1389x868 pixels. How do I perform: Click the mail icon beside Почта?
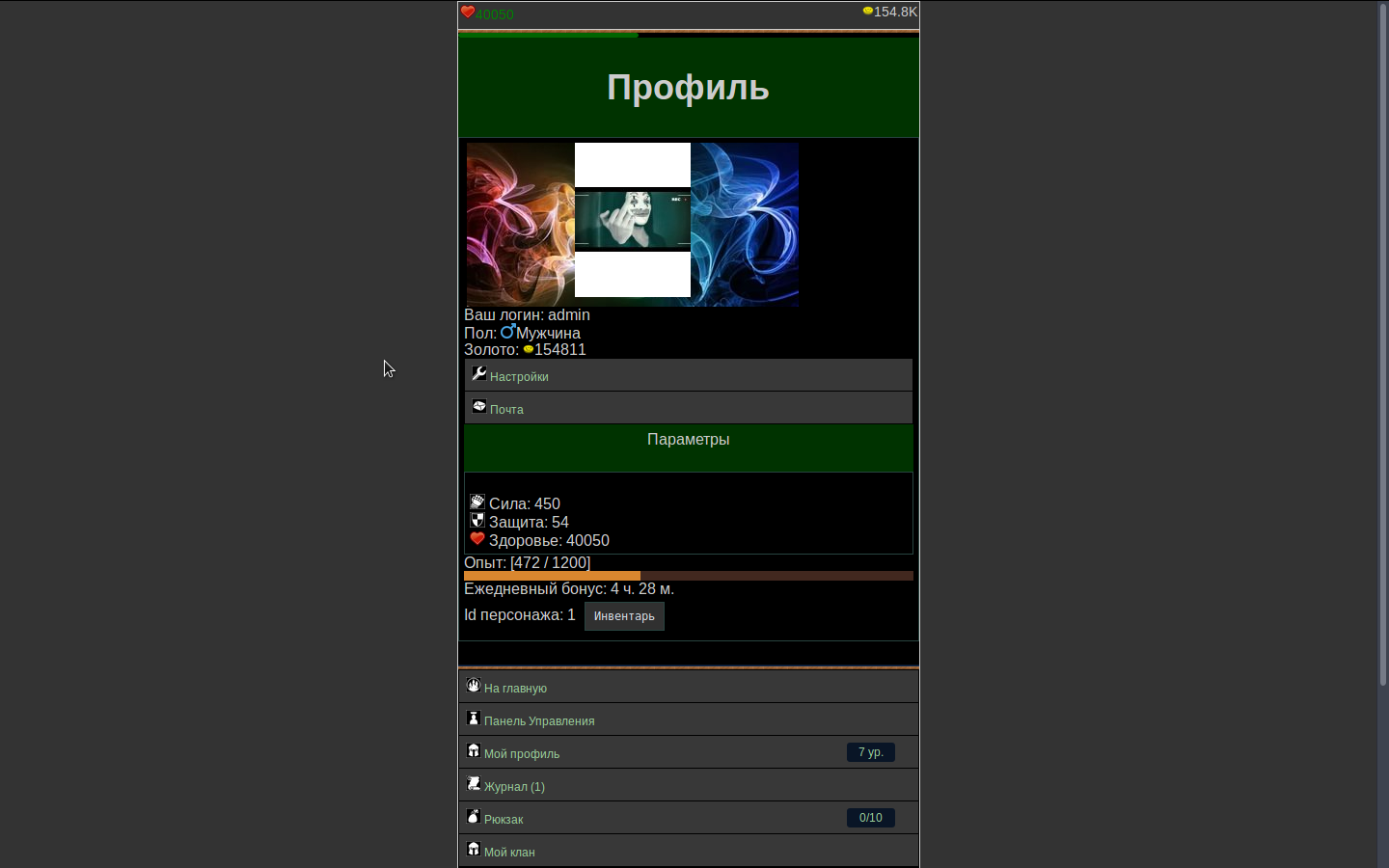point(478,406)
